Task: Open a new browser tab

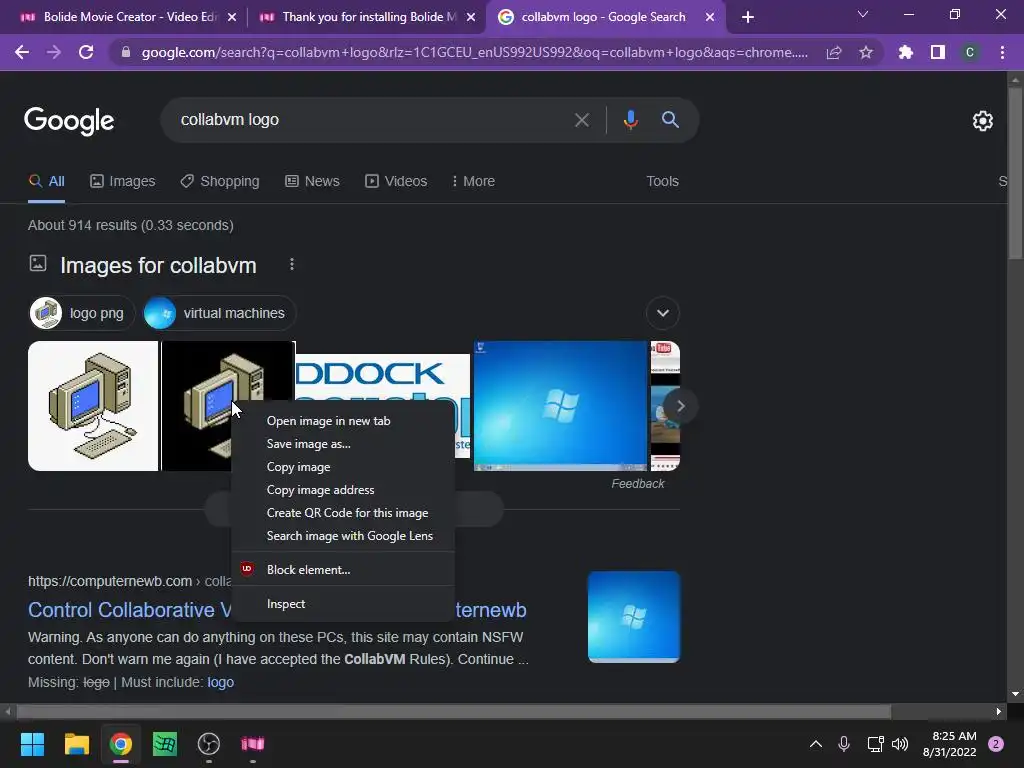Action: [748, 17]
